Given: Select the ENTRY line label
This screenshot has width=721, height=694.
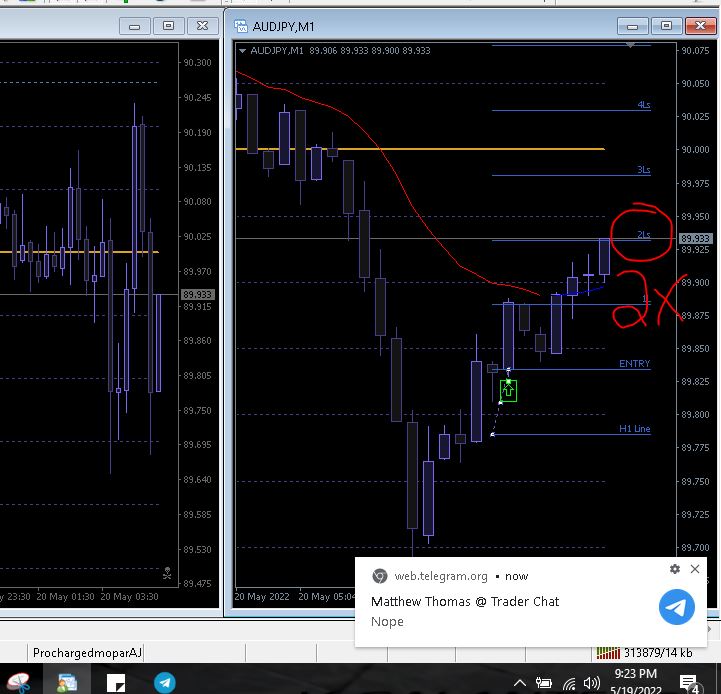Looking at the screenshot, I should click(x=635, y=364).
